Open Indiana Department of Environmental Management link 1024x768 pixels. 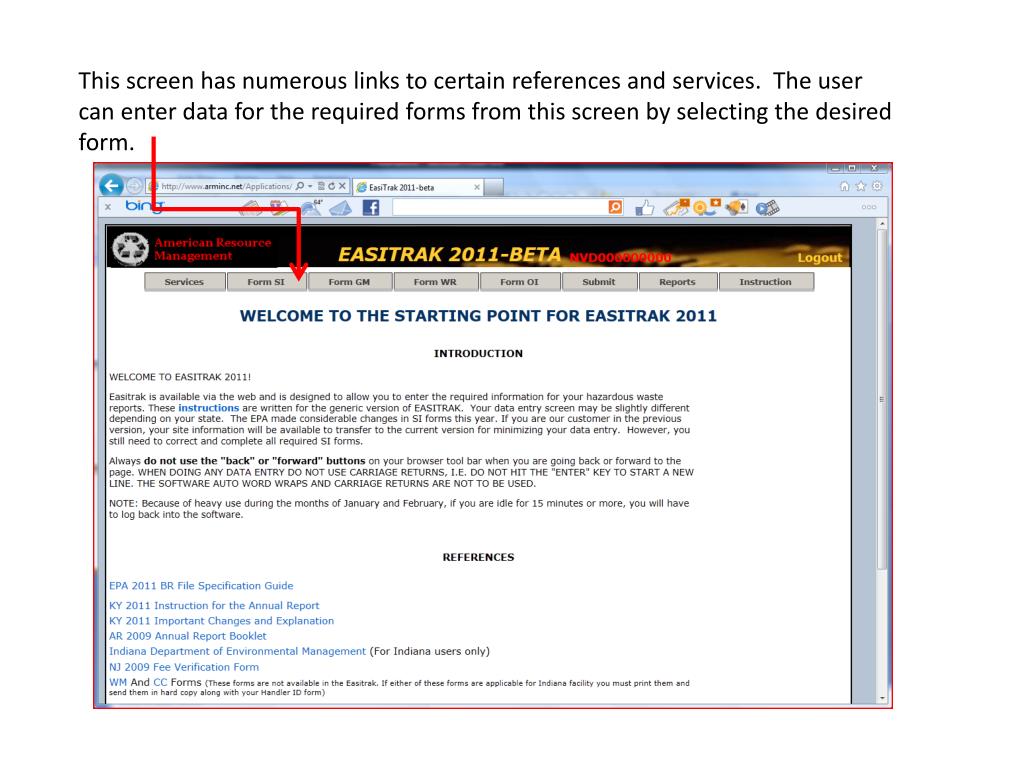pyautogui.click(x=238, y=651)
